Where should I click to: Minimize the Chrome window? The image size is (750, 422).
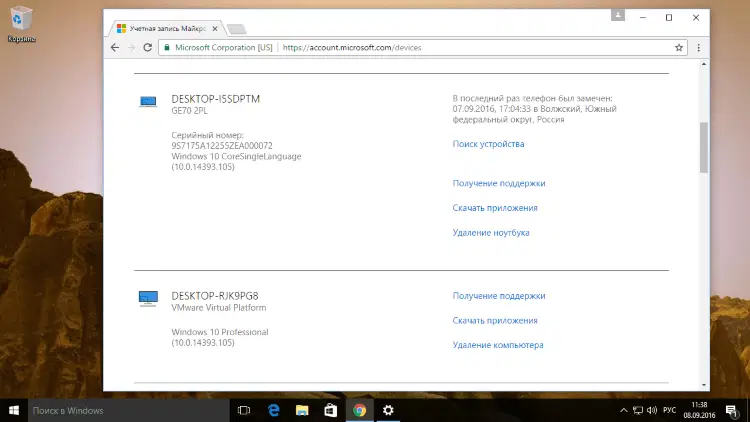643,18
